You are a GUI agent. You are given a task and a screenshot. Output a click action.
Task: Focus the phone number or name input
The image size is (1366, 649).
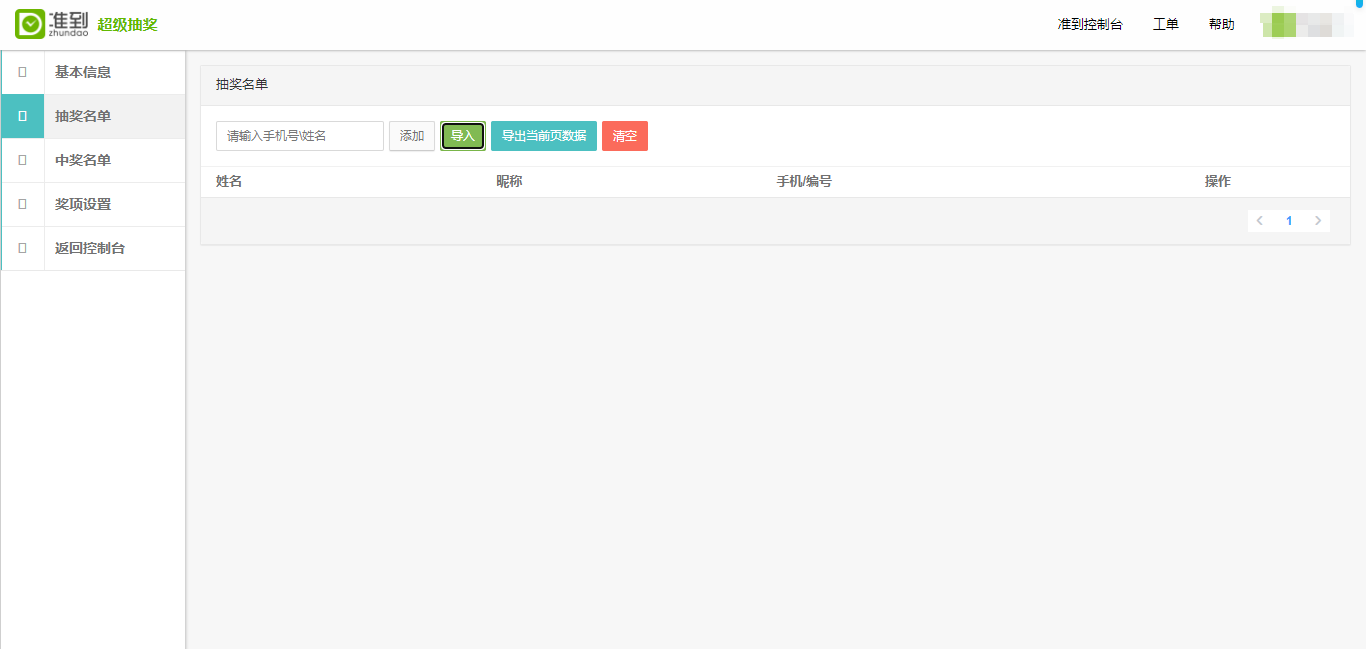pos(300,136)
